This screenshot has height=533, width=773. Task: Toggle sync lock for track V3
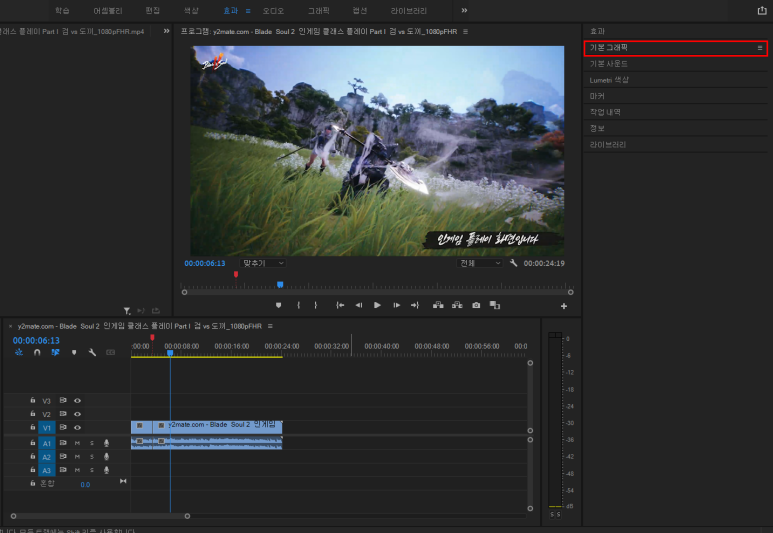pos(63,400)
